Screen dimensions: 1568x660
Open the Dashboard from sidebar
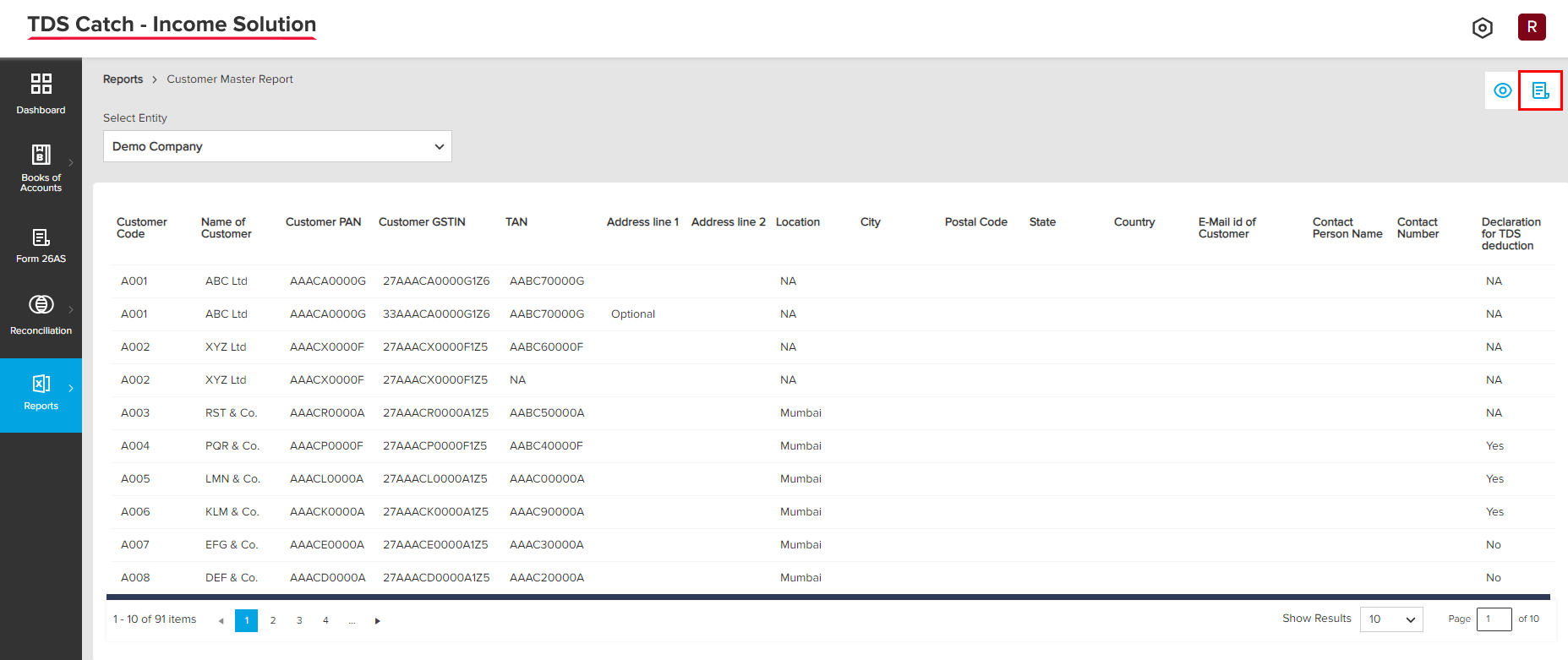pyautogui.click(x=41, y=94)
